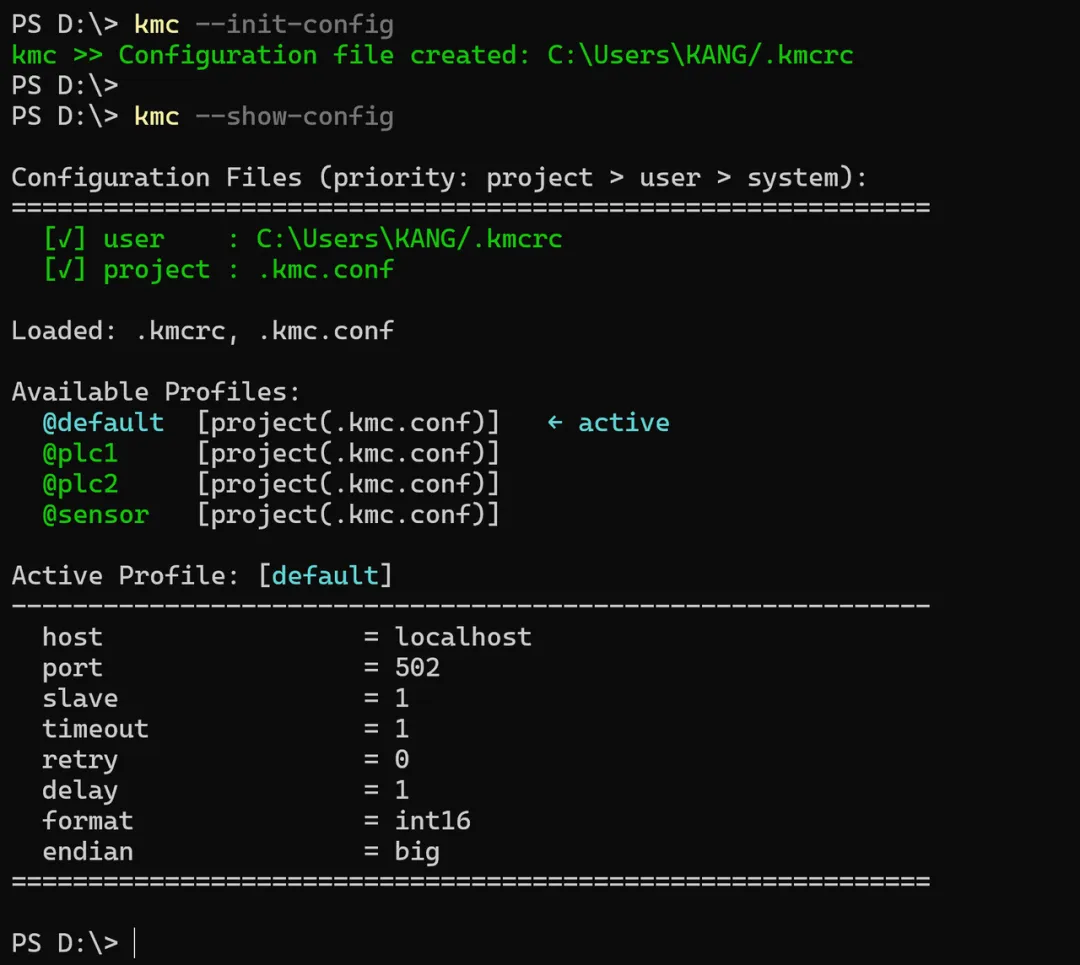Select the @default profile name
Image resolution: width=1080 pixels, height=965 pixels.
click(103, 423)
